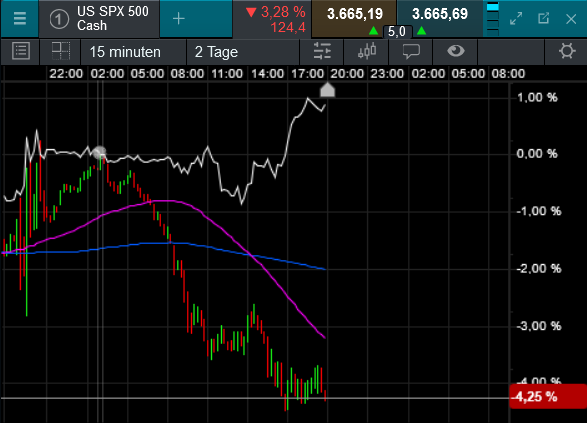587x423 pixels.
Task: Click the 124,4 points change value
Action: click(x=288, y=28)
